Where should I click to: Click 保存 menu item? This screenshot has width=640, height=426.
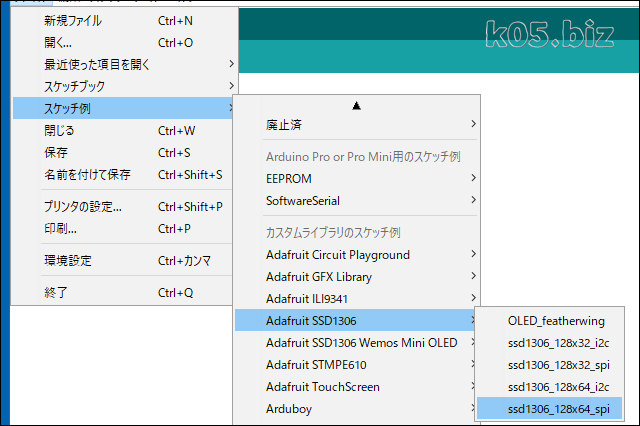coord(124,153)
